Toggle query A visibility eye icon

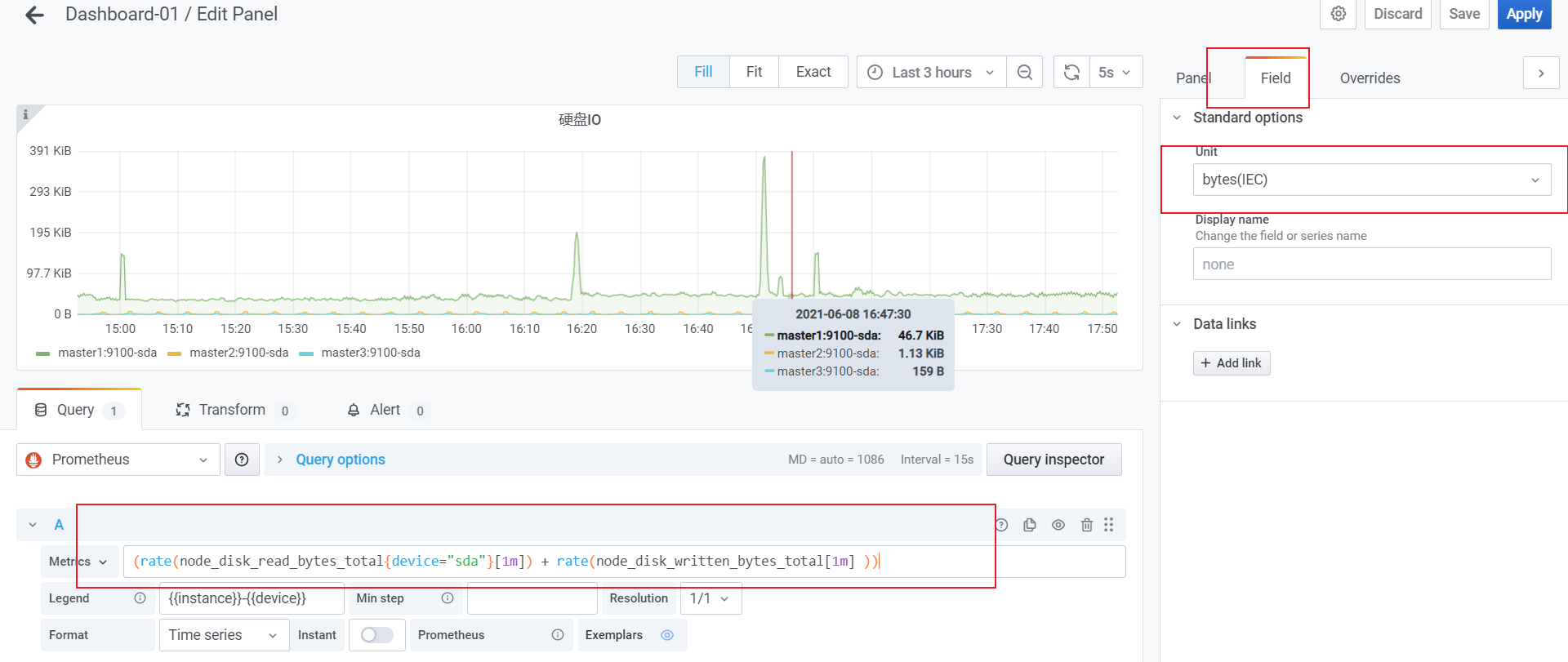pyautogui.click(x=1058, y=525)
